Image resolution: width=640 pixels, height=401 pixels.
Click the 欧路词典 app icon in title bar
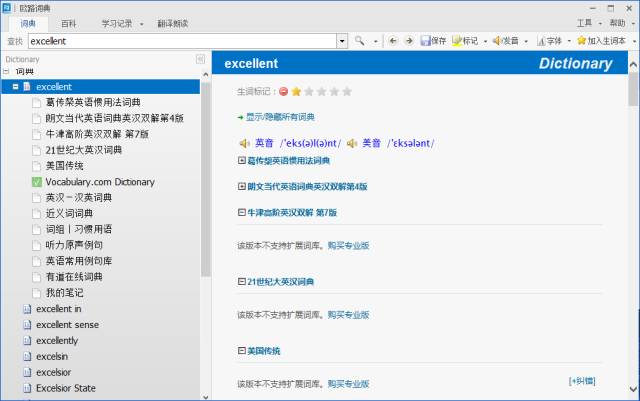point(7,8)
